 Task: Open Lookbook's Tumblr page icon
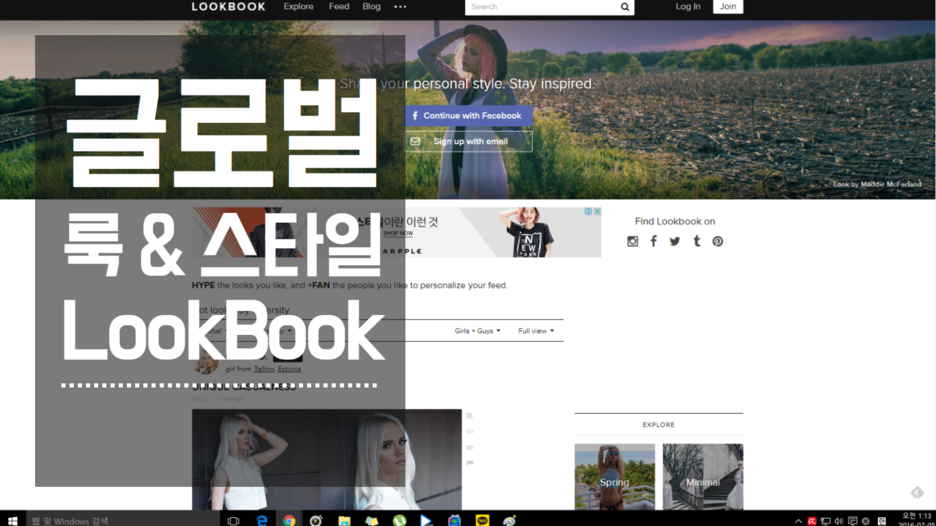697,241
